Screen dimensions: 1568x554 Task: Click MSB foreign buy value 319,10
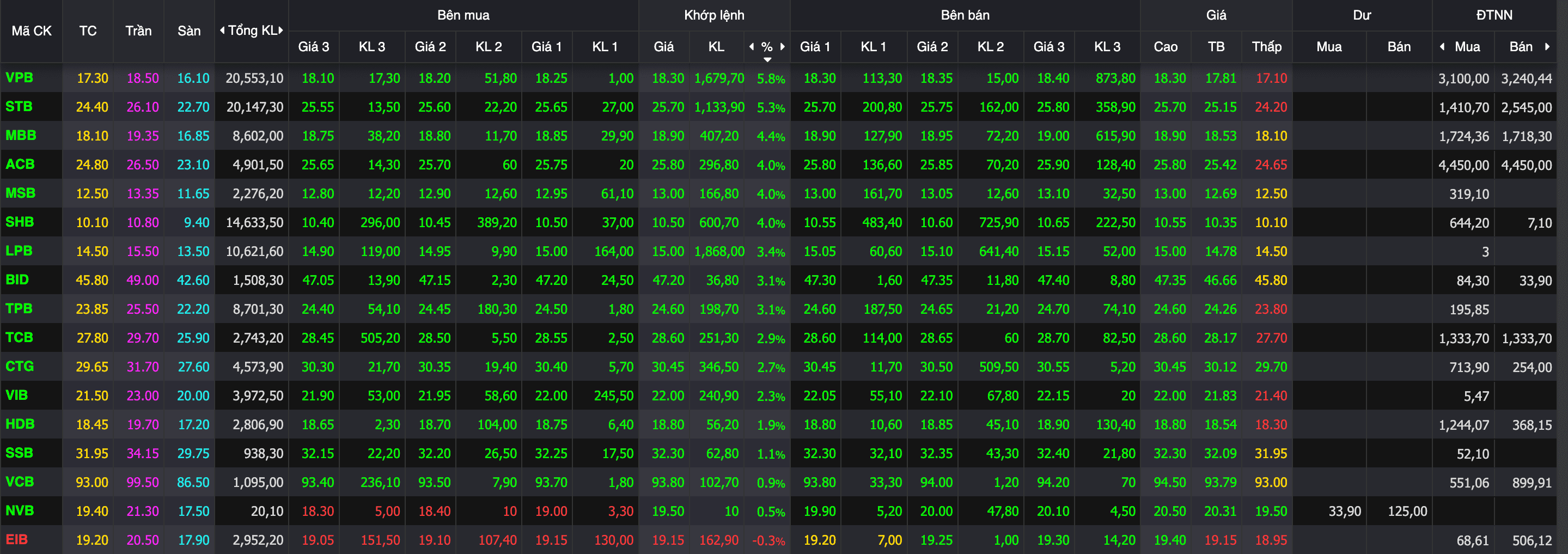[x=1469, y=194]
